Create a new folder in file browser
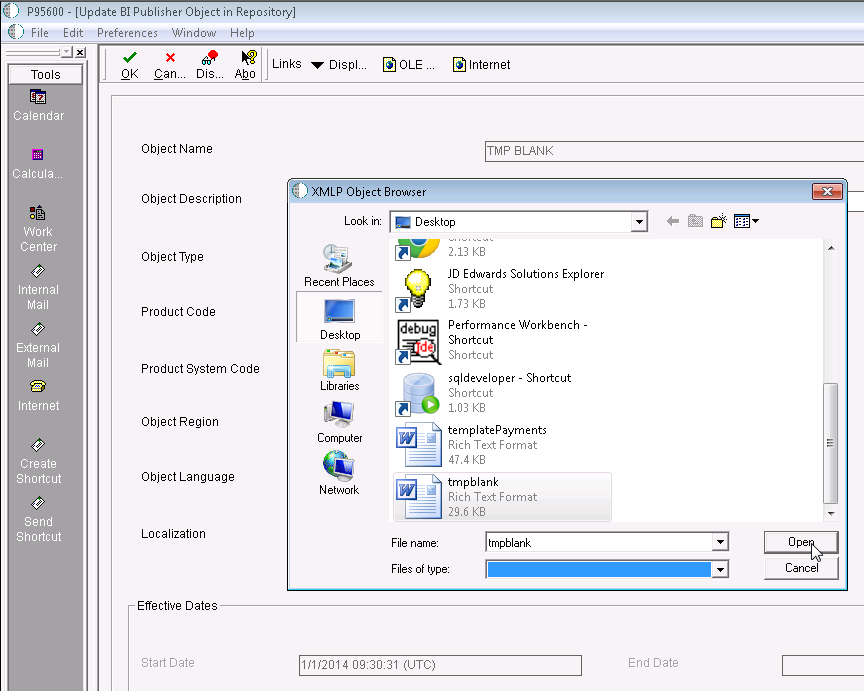The height and width of the screenshot is (691, 864). tap(719, 222)
